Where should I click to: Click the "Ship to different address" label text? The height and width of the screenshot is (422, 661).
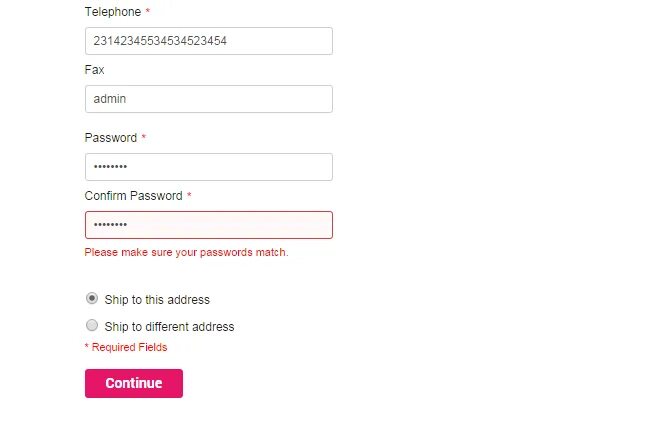click(169, 326)
